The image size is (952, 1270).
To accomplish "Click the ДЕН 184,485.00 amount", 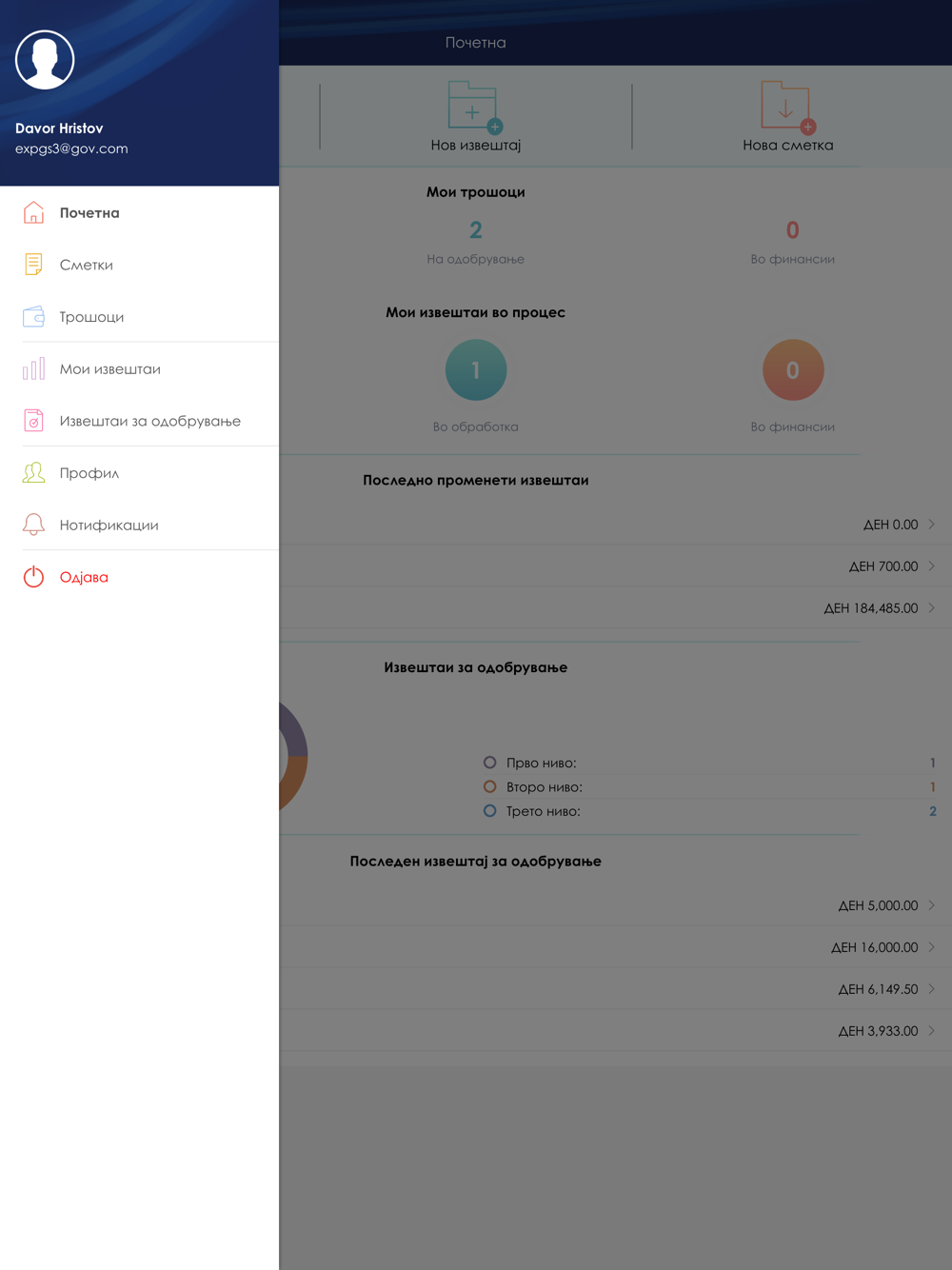I will pyautogui.click(x=871, y=607).
